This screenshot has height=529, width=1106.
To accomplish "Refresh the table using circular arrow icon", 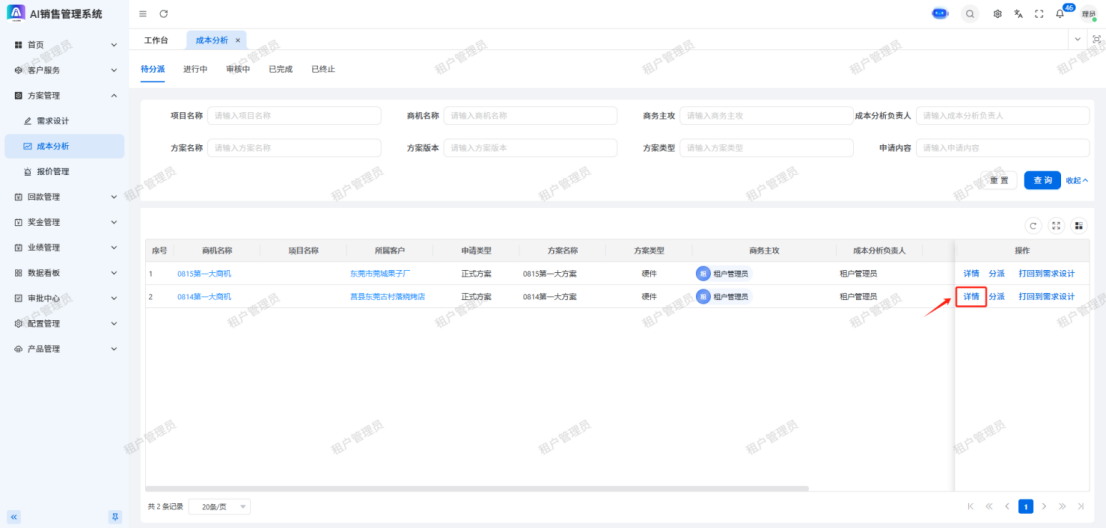I will click(1033, 226).
